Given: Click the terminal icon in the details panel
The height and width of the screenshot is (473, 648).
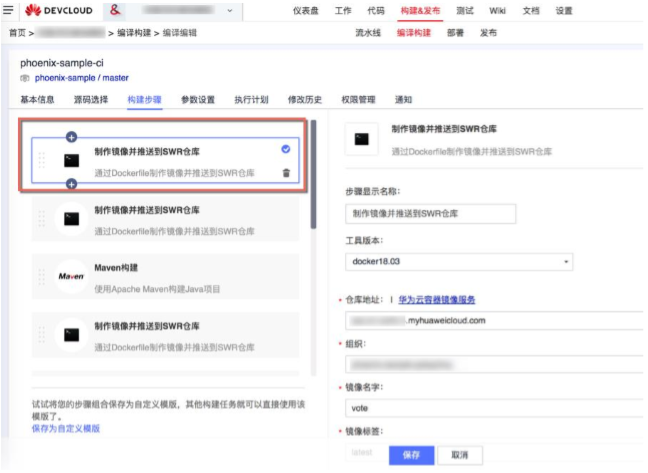Looking at the screenshot, I should pos(362,139).
